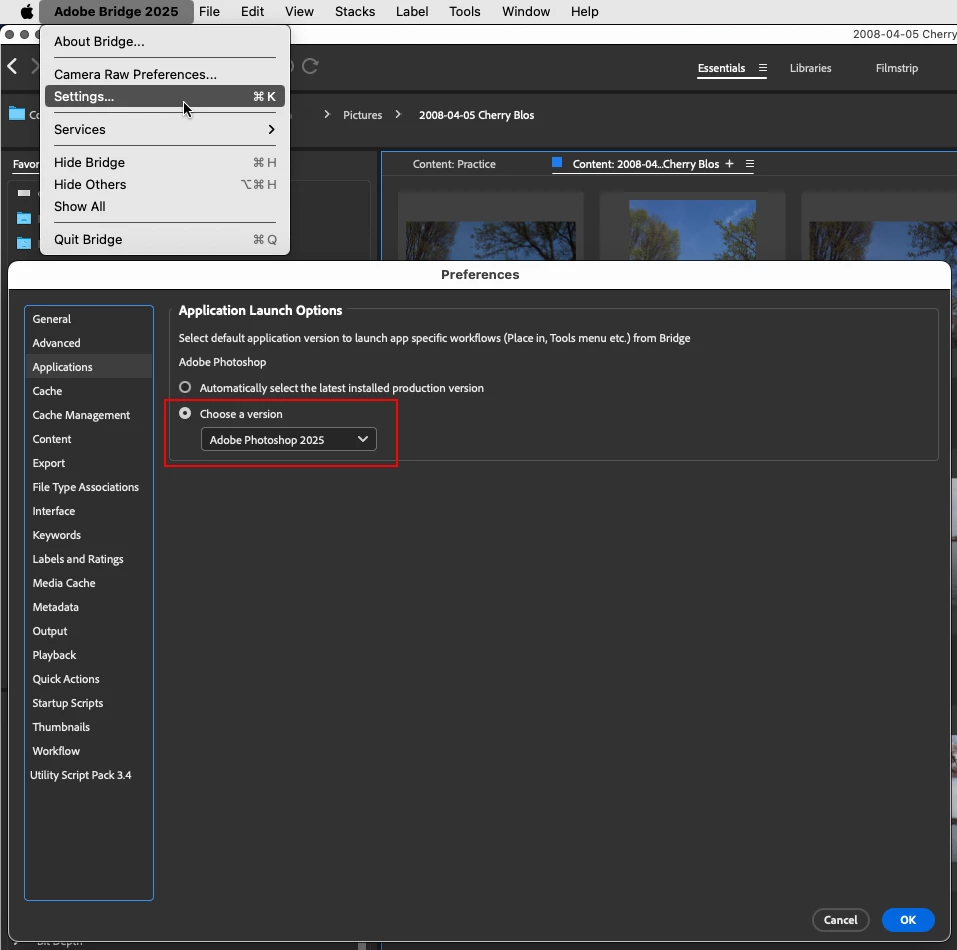This screenshot has width=957, height=950.
Task: Select Workflow preferences category
Action: point(89,750)
